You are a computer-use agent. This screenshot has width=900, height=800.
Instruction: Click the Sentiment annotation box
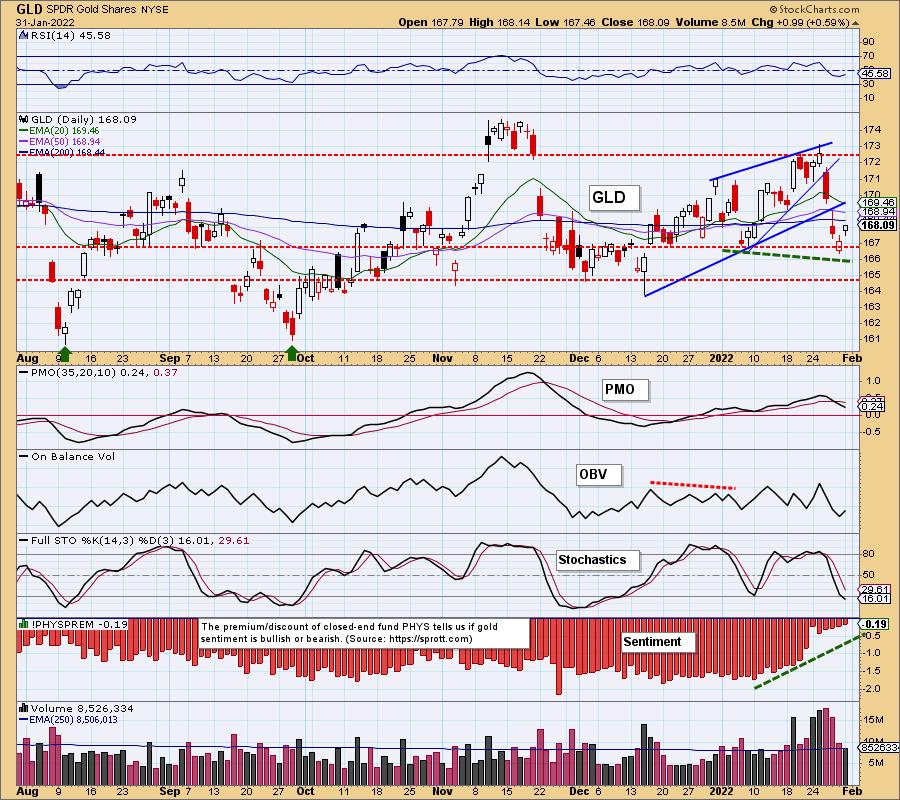coord(658,642)
